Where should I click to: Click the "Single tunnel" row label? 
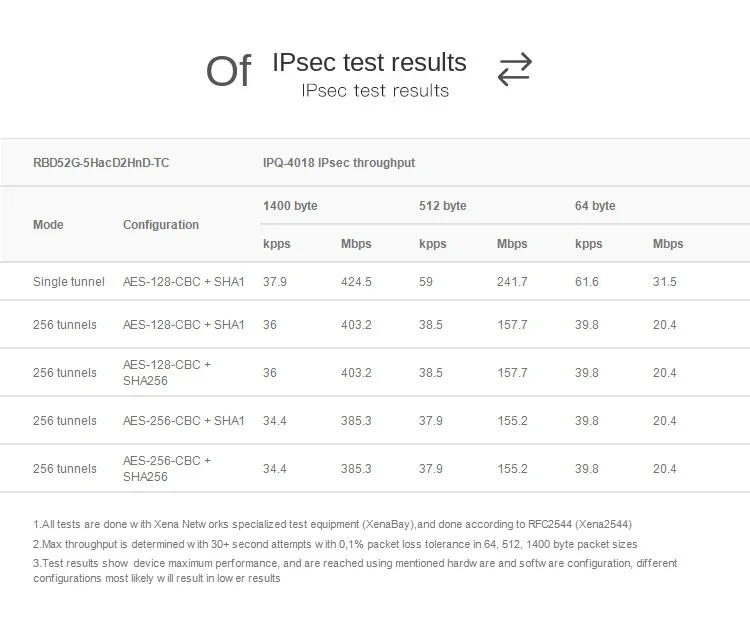[x=69, y=282]
